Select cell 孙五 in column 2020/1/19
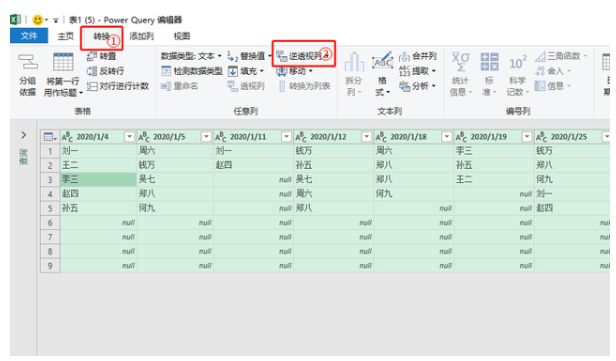 pyautogui.click(x=494, y=165)
